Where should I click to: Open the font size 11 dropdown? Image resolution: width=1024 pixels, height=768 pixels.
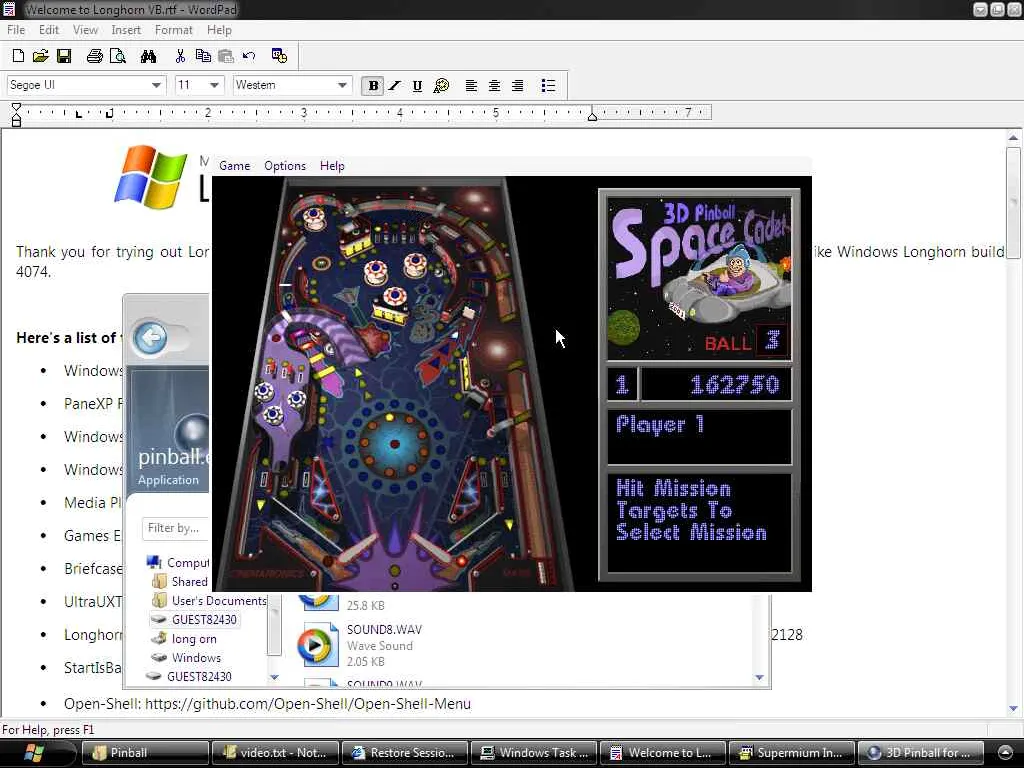coord(214,86)
